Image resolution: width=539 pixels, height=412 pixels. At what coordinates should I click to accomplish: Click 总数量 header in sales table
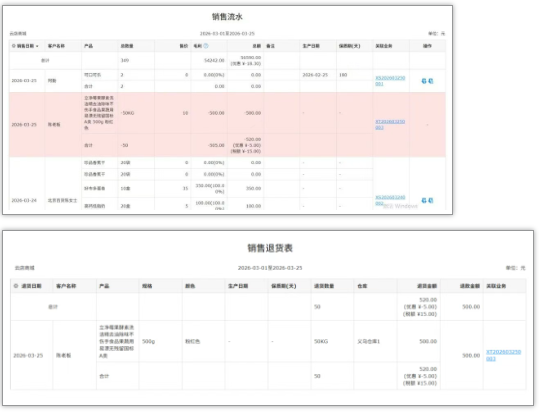[x=127, y=46]
